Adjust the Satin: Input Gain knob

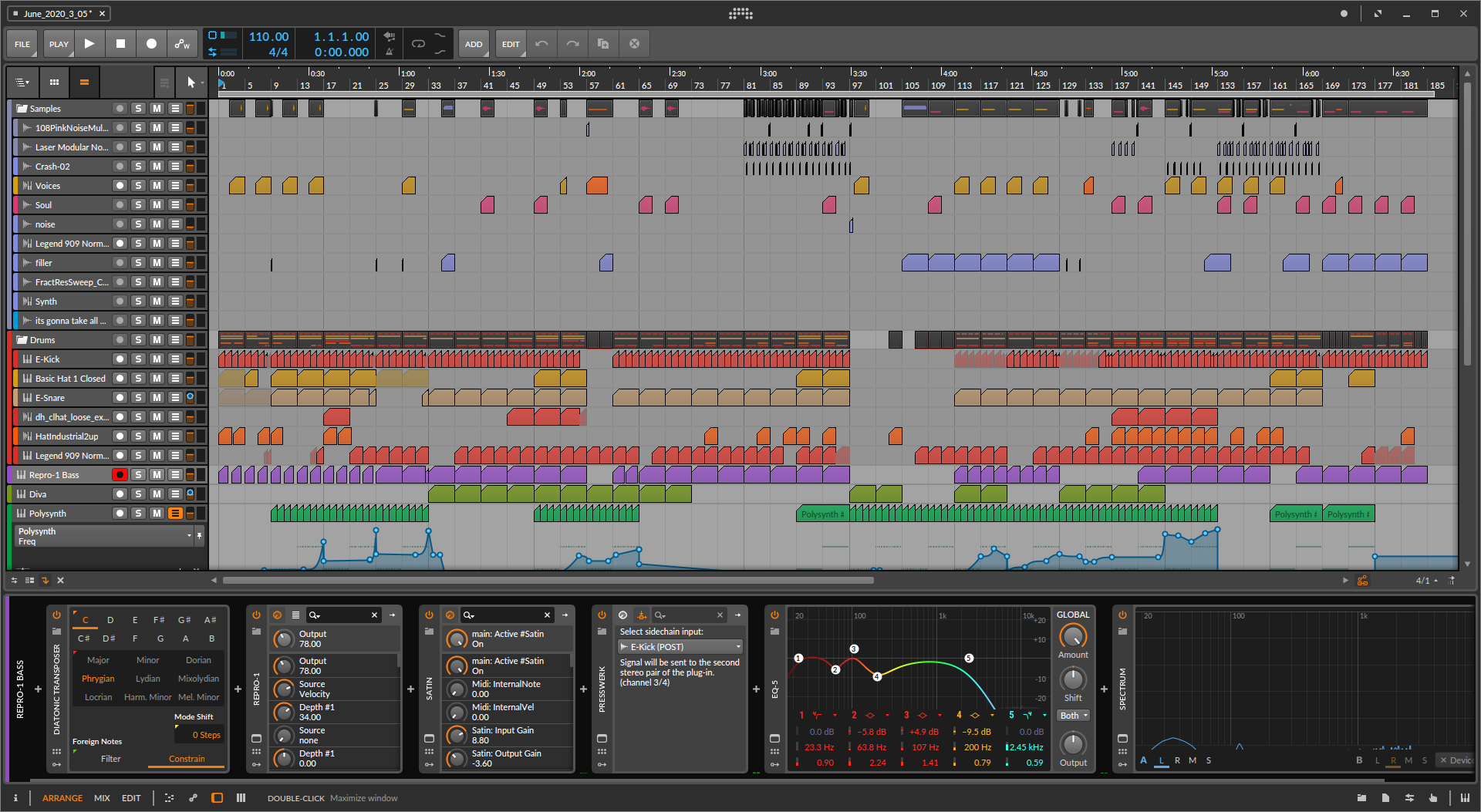[x=457, y=736]
